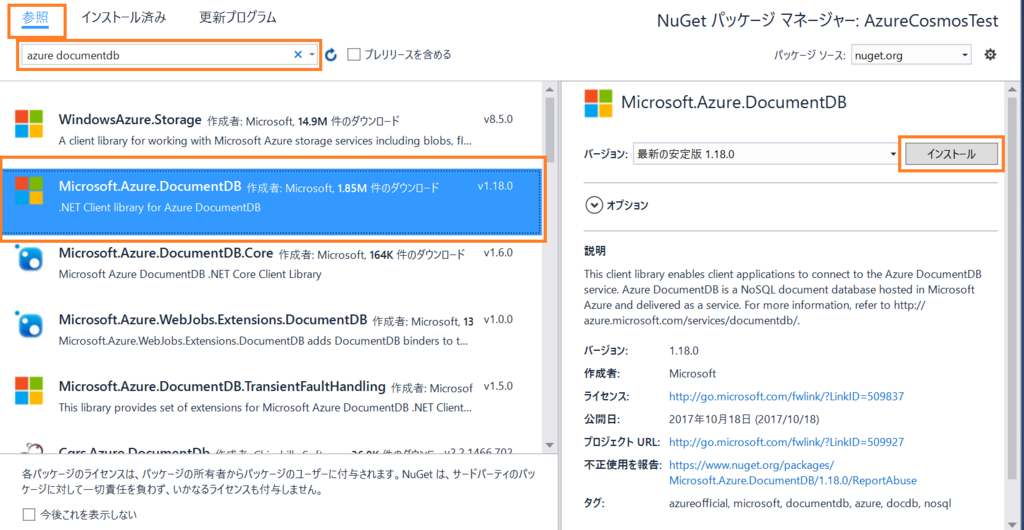
Task: Open NuGet settings gear icon
Action: [x=990, y=55]
